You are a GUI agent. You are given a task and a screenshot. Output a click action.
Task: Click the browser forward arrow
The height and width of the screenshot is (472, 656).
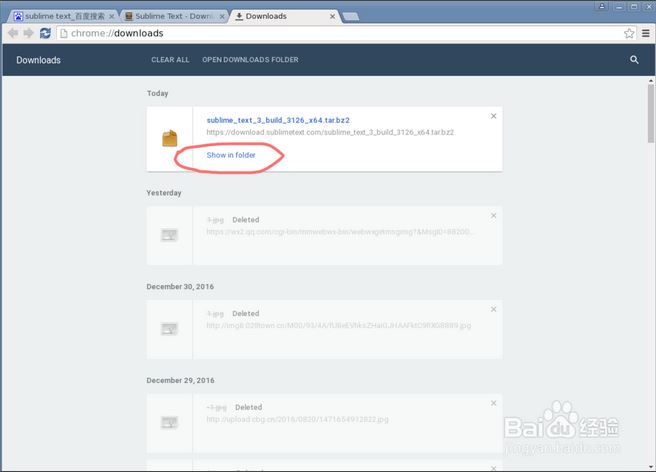[x=28, y=33]
